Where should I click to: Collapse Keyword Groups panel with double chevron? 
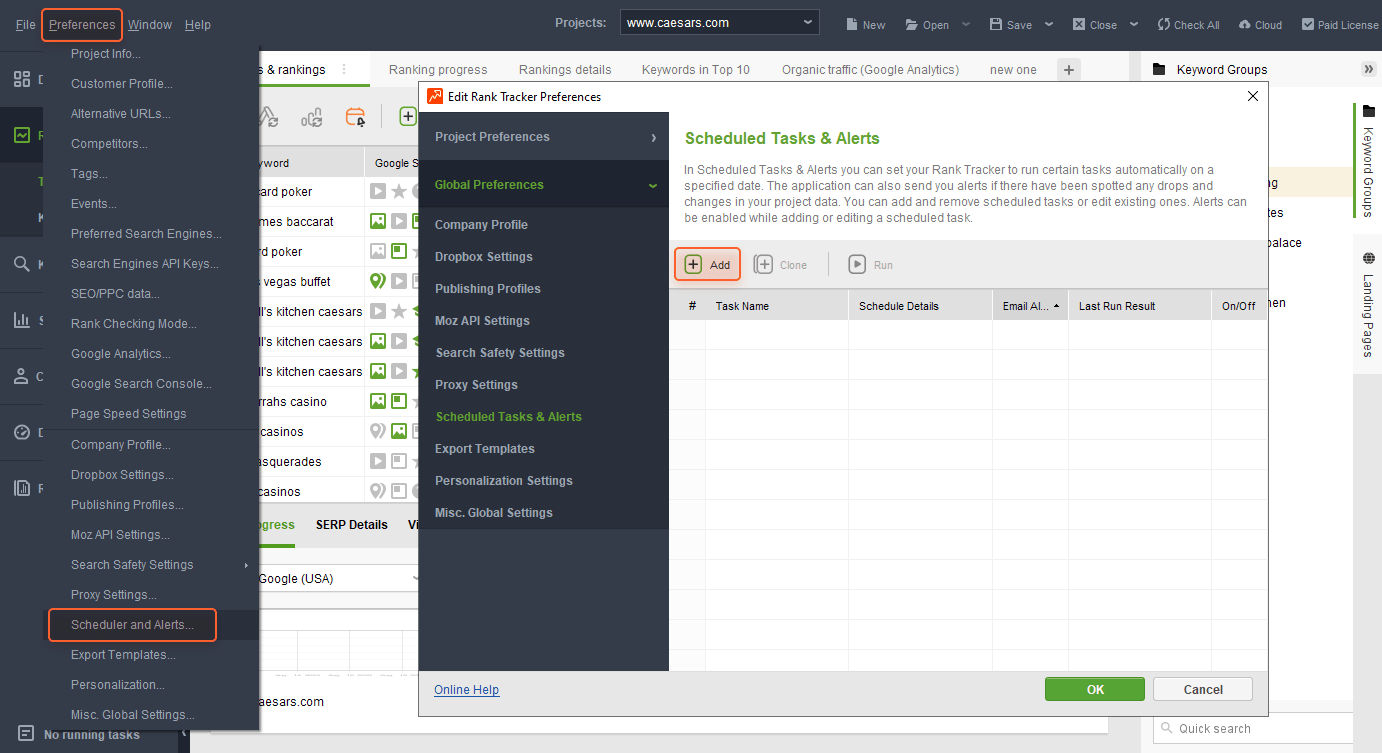coord(1369,69)
